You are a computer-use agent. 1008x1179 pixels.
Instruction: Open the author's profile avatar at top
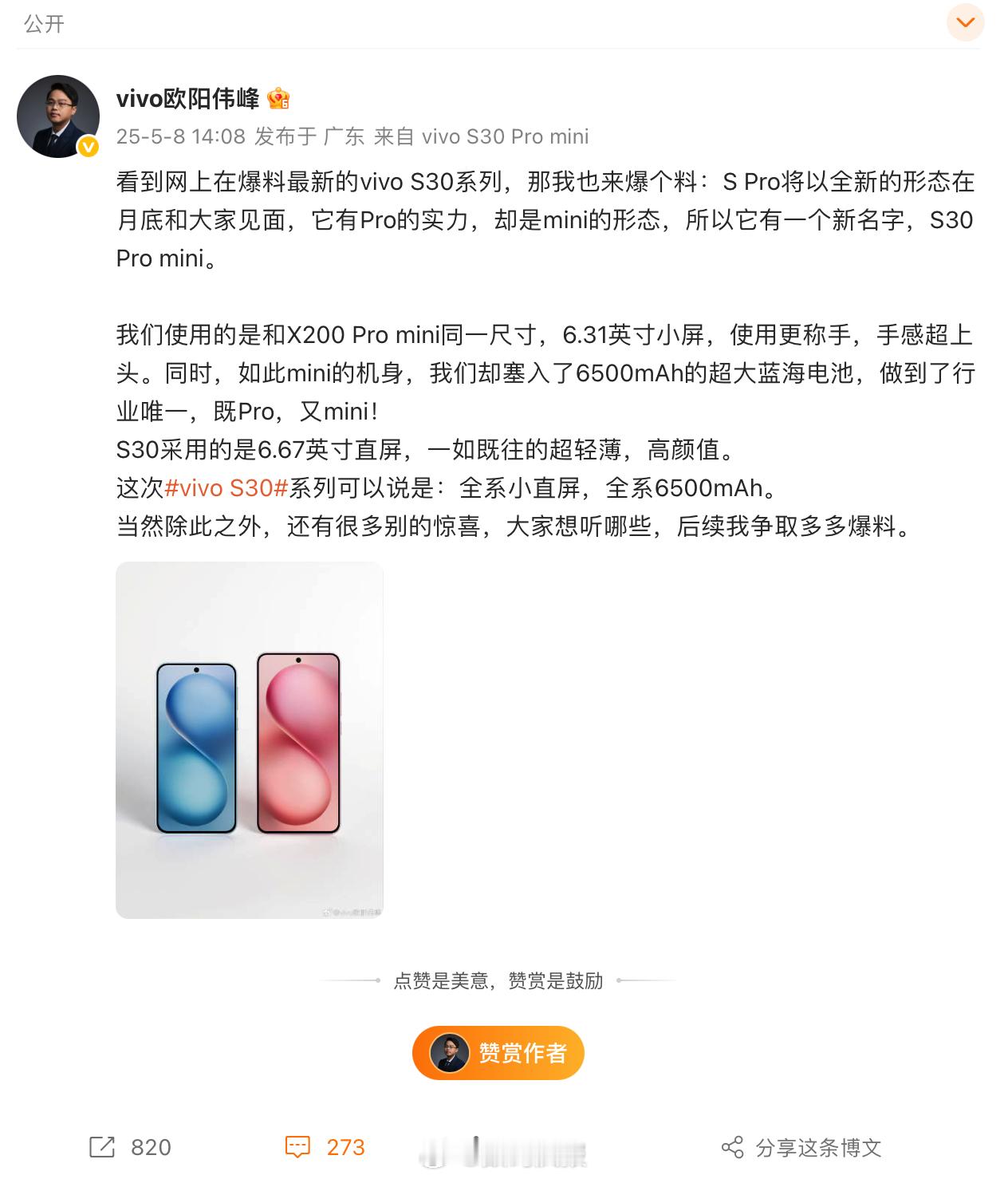point(58,116)
